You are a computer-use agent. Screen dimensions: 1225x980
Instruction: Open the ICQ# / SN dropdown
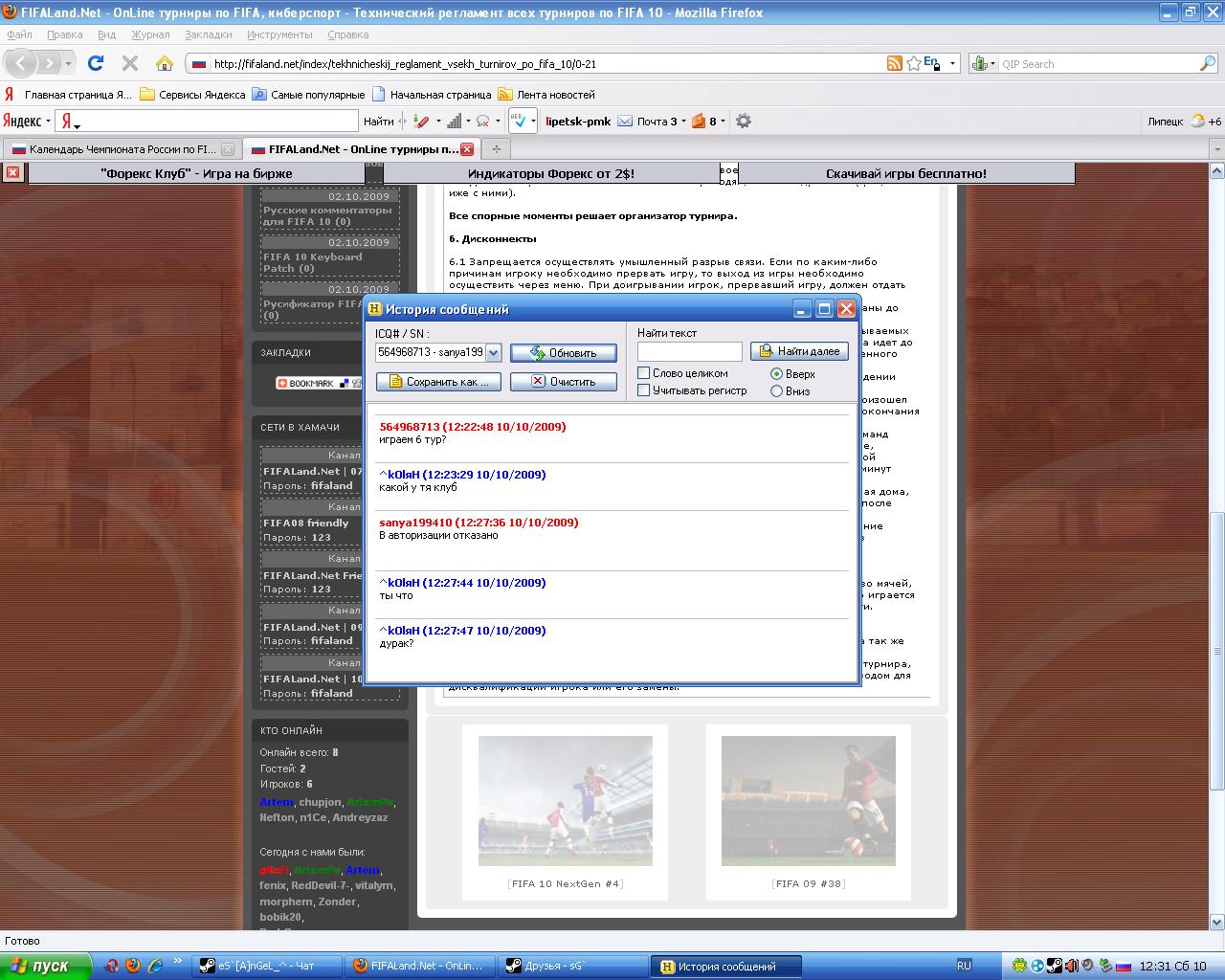493,352
